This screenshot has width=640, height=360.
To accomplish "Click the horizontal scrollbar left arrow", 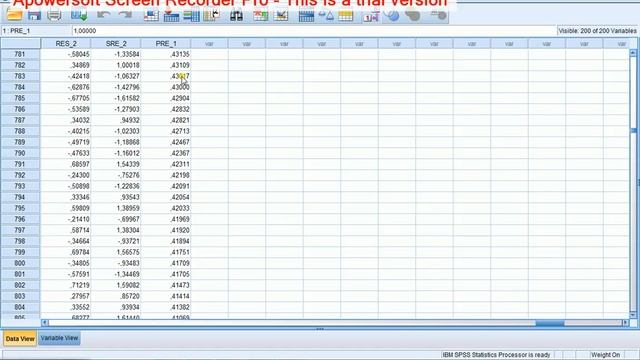I will (x=44, y=322).
